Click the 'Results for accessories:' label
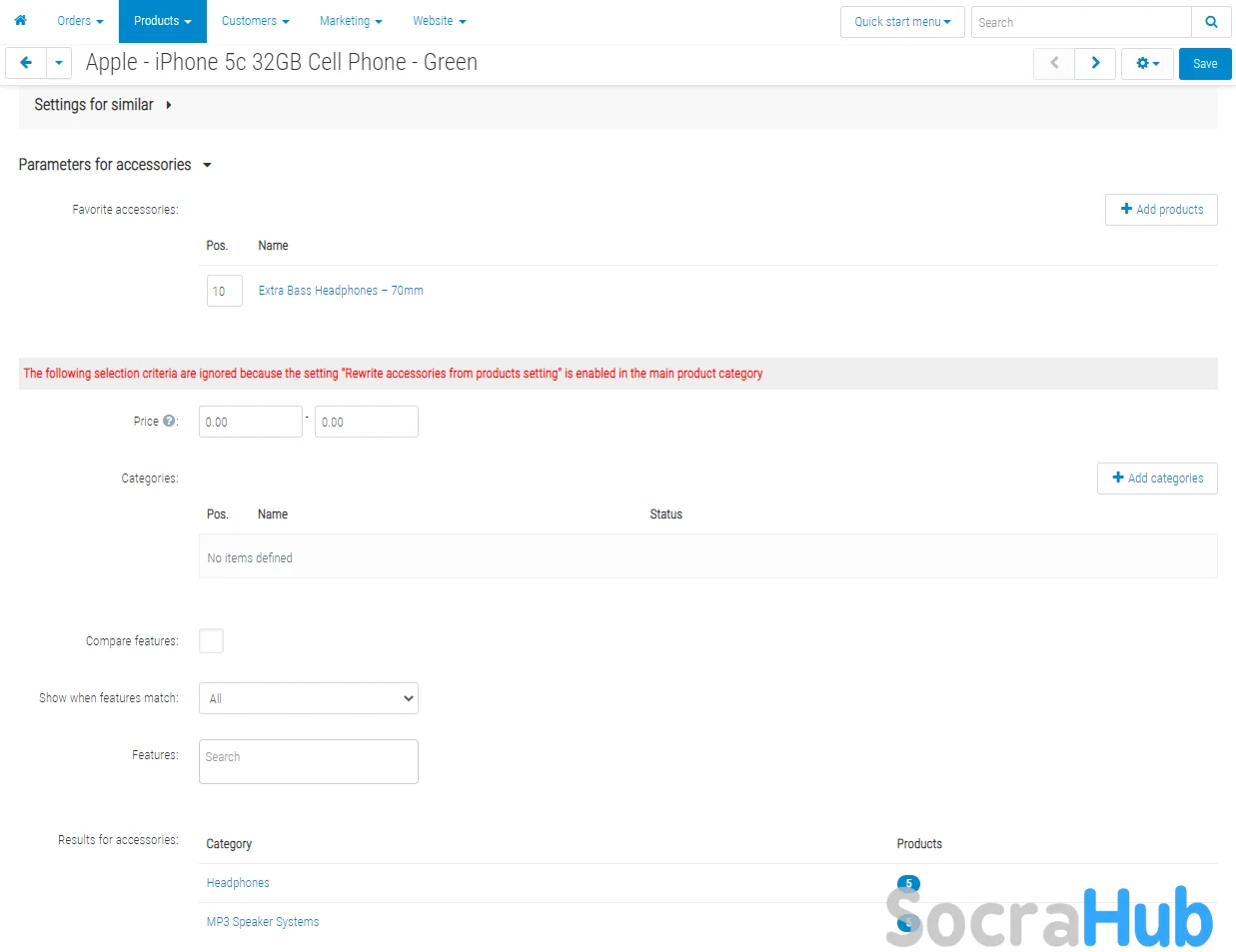This screenshot has width=1236, height=952. pos(118,840)
